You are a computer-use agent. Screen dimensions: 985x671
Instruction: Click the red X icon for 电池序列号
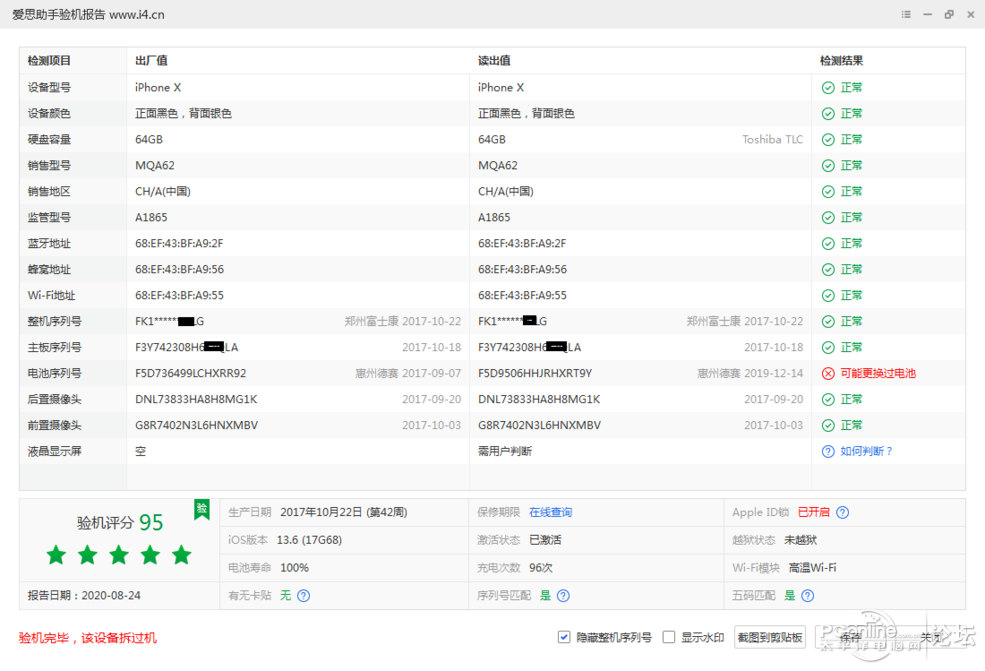828,374
